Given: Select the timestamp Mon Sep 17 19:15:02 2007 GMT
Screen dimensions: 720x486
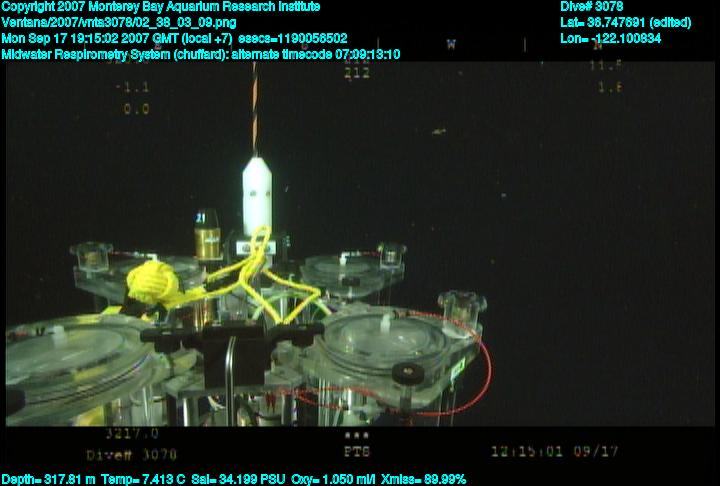Looking at the screenshot, I should (x=117, y=38).
